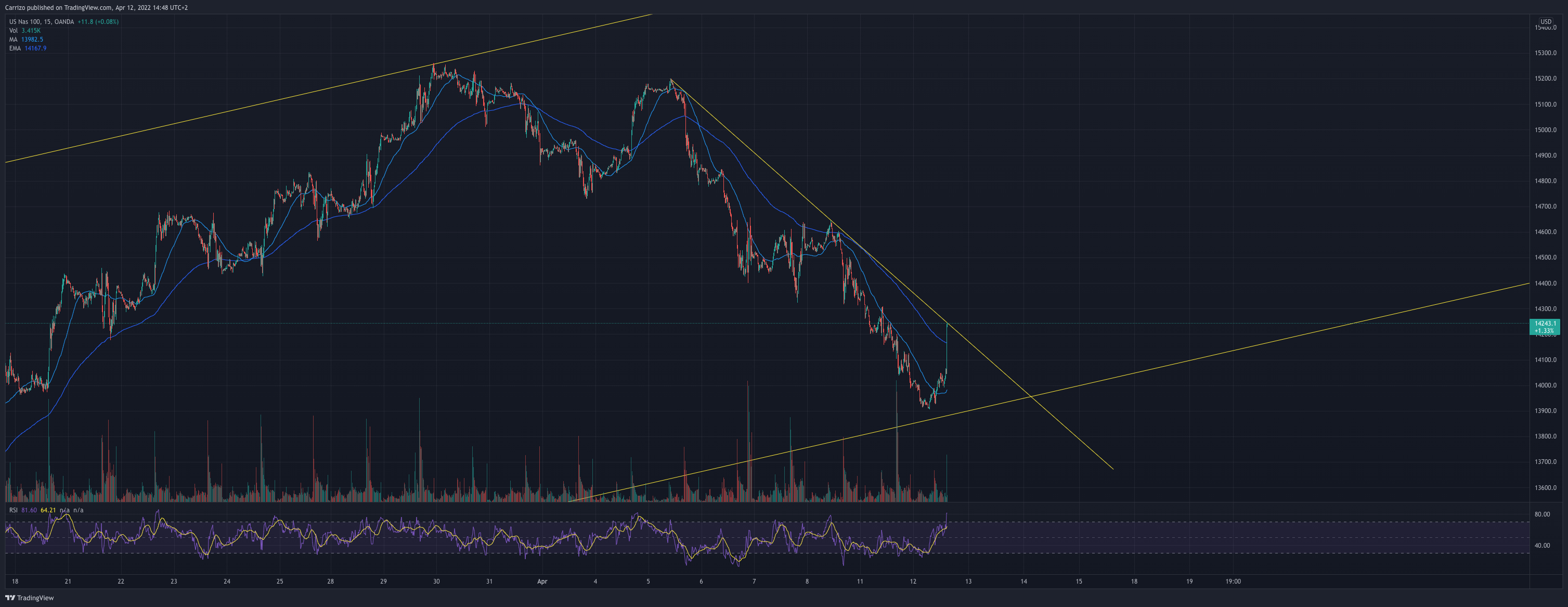Viewport: 1568px width, 607px height.
Task: Click the 13700.0 price axis label
Action: 1546,462
